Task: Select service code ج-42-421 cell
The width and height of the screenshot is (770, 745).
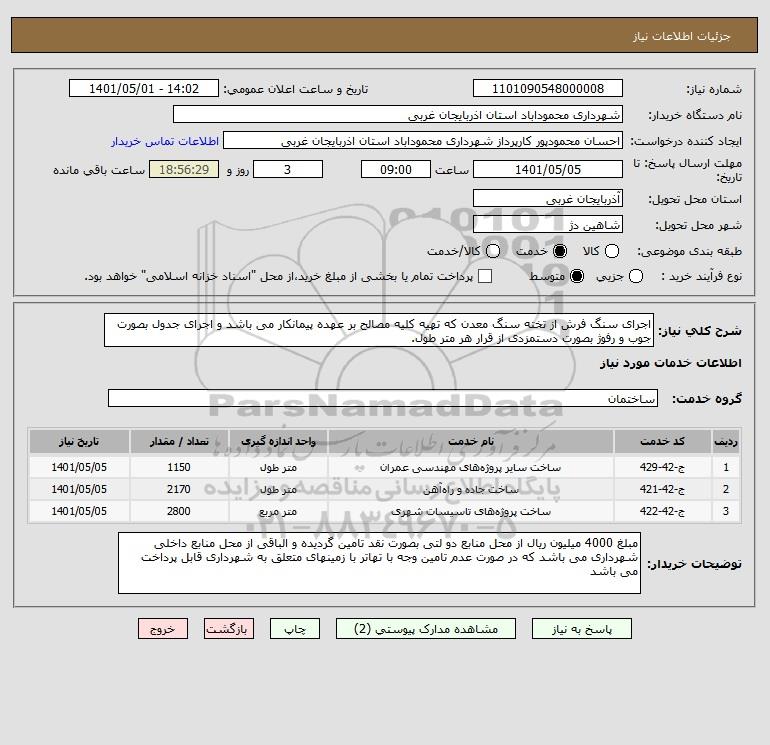Action: (662, 489)
